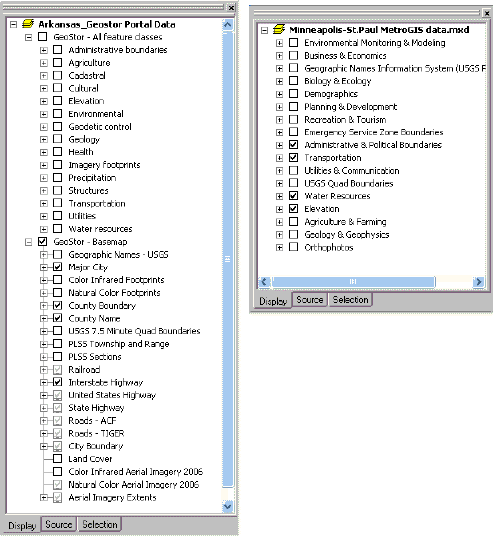The width and height of the screenshot is (493, 536).
Task: Close the MetroGIS table of contents panel
Action: tap(487, 13)
